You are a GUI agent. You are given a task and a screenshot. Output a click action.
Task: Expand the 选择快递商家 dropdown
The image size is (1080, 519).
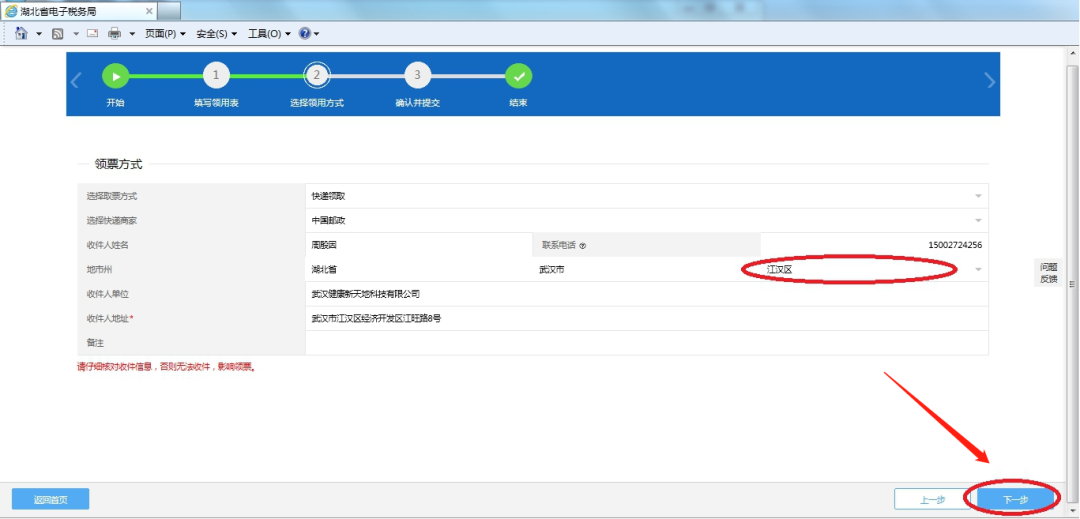coord(978,221)
